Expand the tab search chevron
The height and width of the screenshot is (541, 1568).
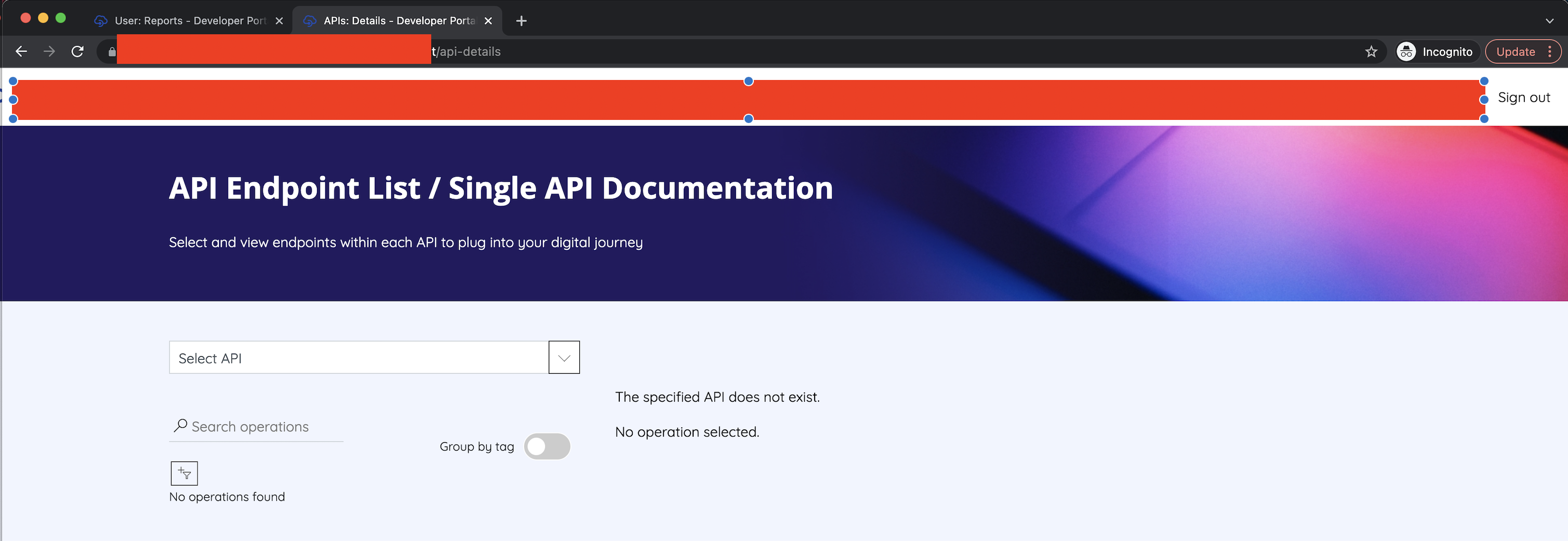1551,20
